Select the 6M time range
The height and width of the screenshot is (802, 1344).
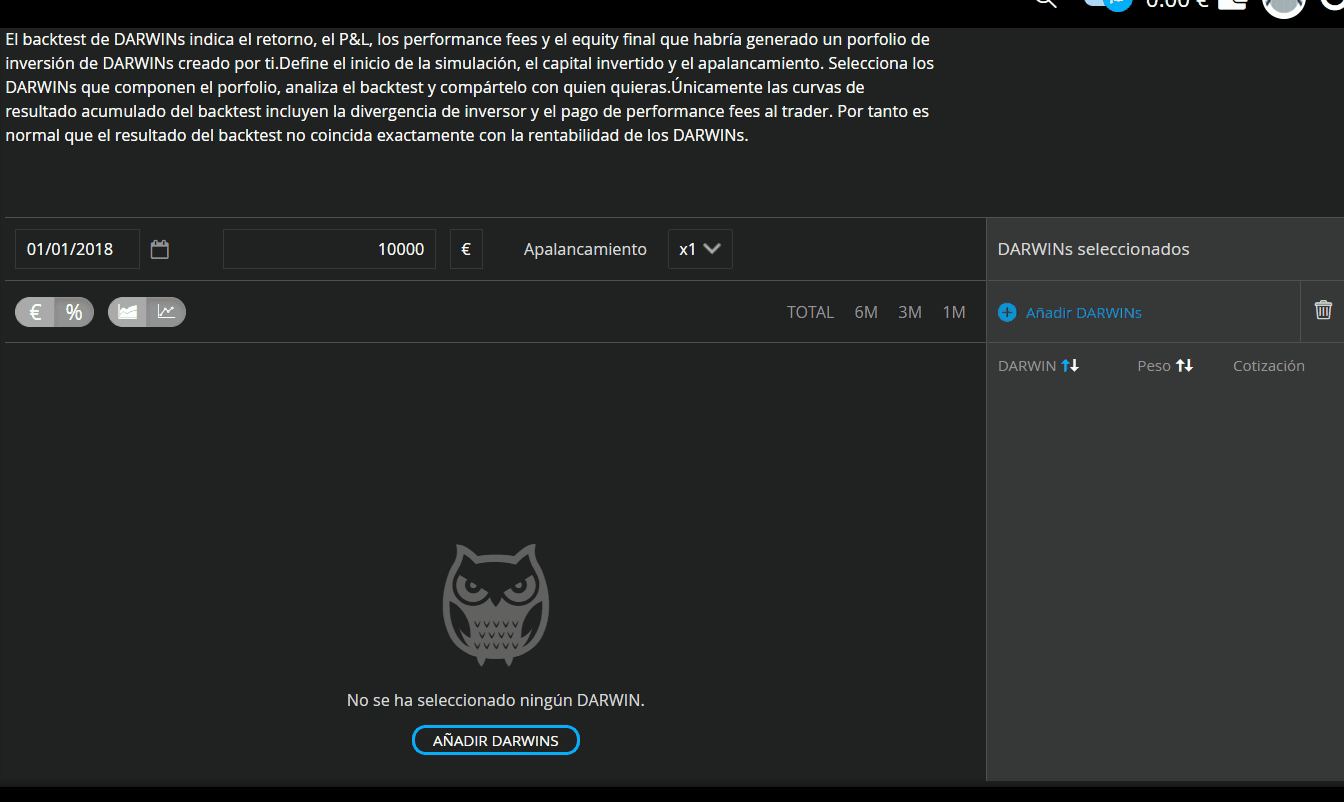(866, 312)
